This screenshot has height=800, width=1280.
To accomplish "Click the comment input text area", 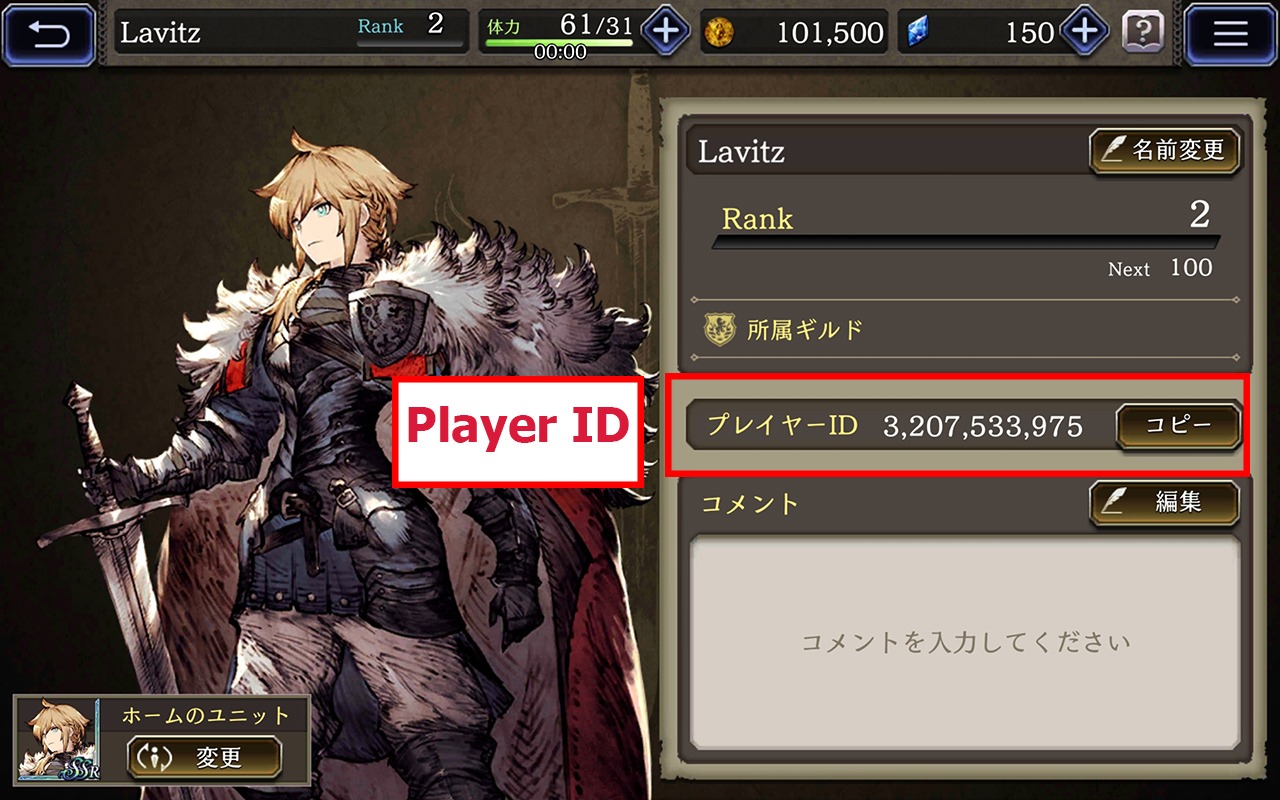I will pyautogui.click(x=965, y=642).
